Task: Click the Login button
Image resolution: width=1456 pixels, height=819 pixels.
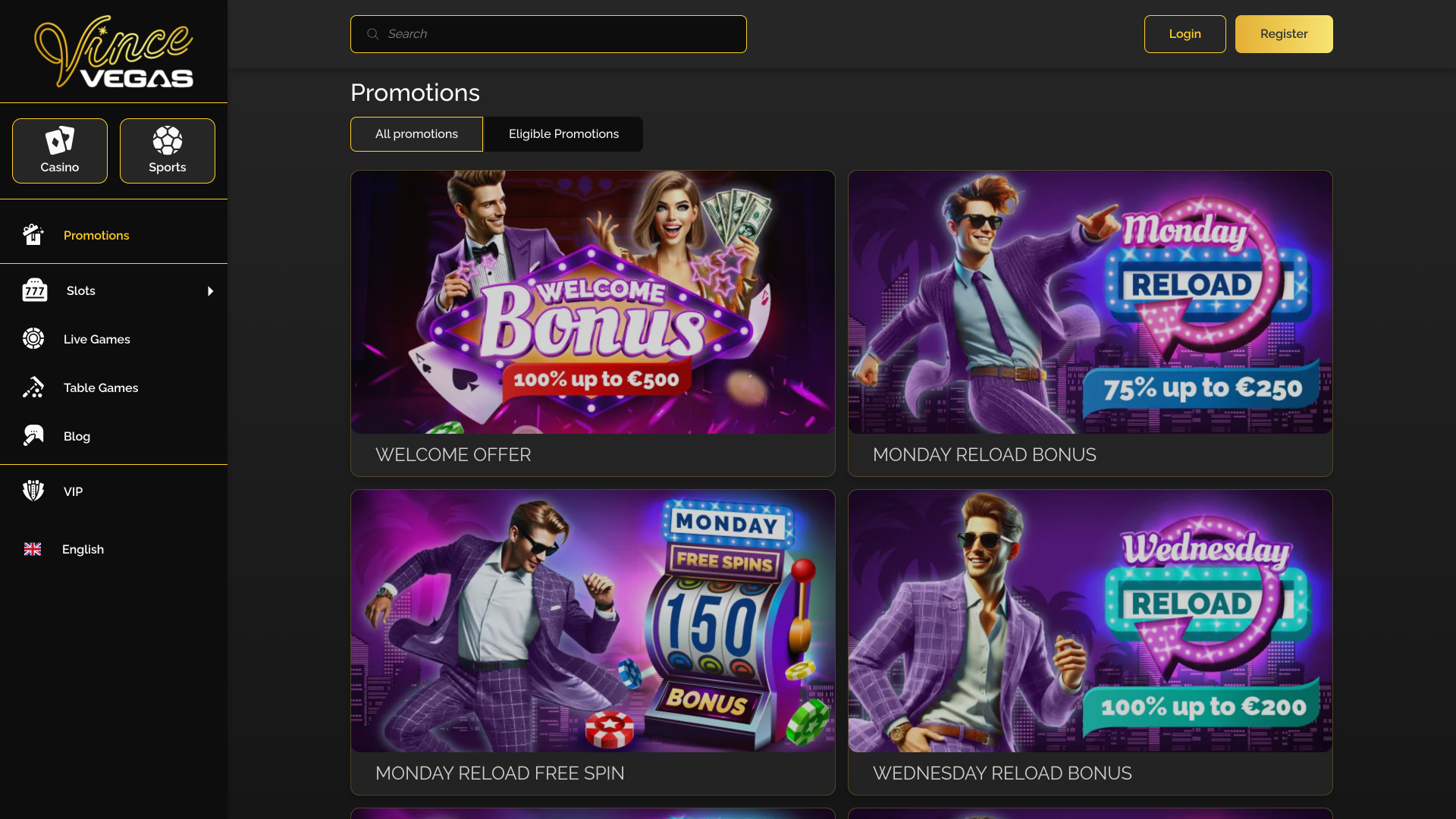Action: [1185, 33]
